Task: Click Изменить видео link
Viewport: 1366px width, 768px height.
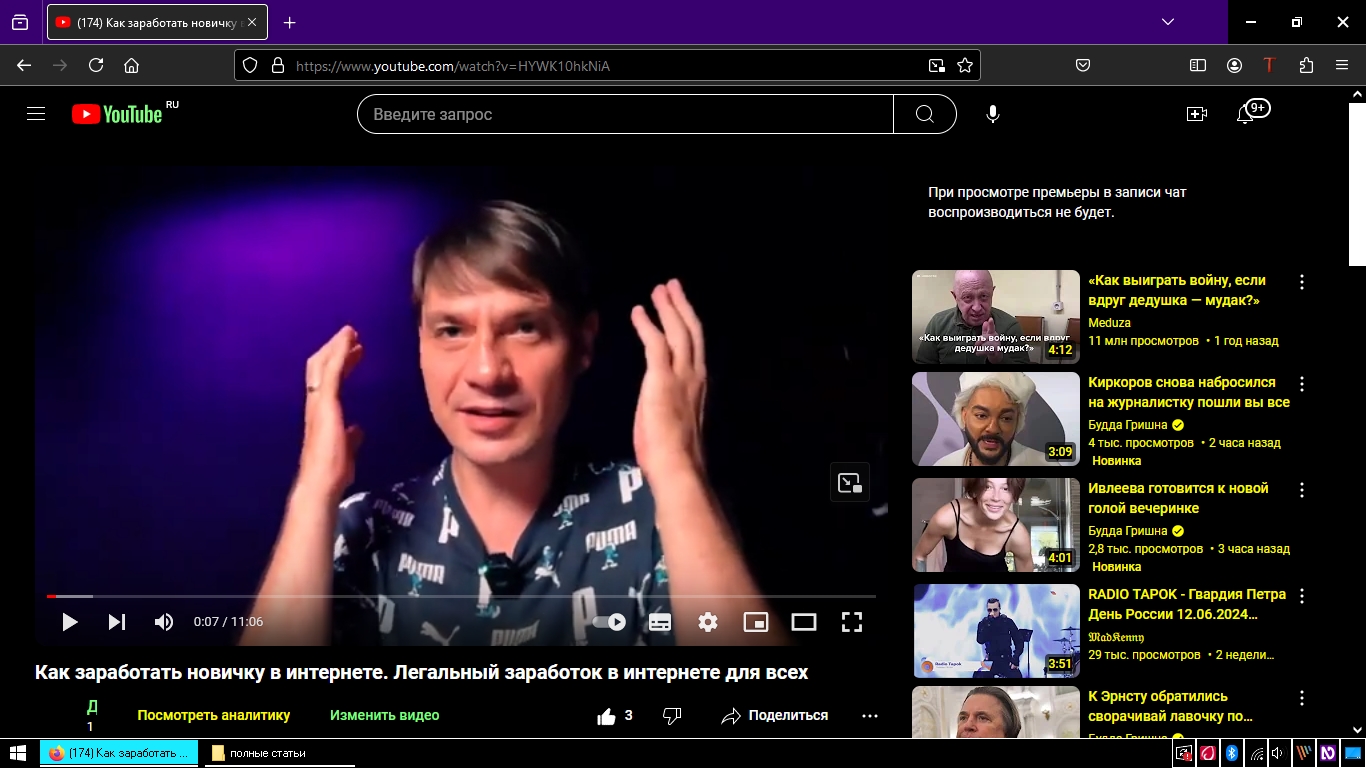Action: pyautogui.click(x=385, y=715)
